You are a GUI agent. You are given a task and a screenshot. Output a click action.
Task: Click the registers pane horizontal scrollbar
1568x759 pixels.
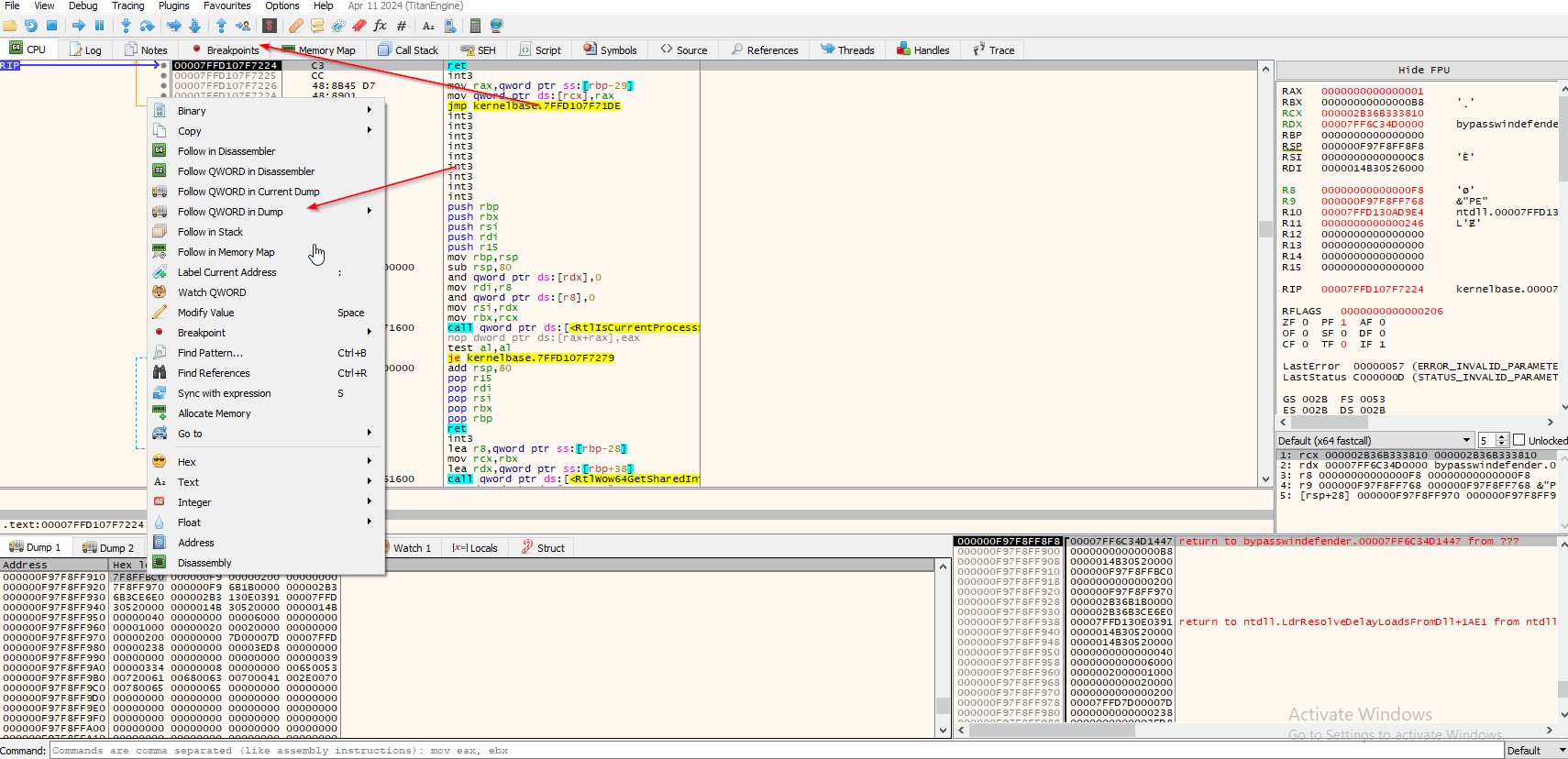pyautogui.click(x=1416, y=422)
